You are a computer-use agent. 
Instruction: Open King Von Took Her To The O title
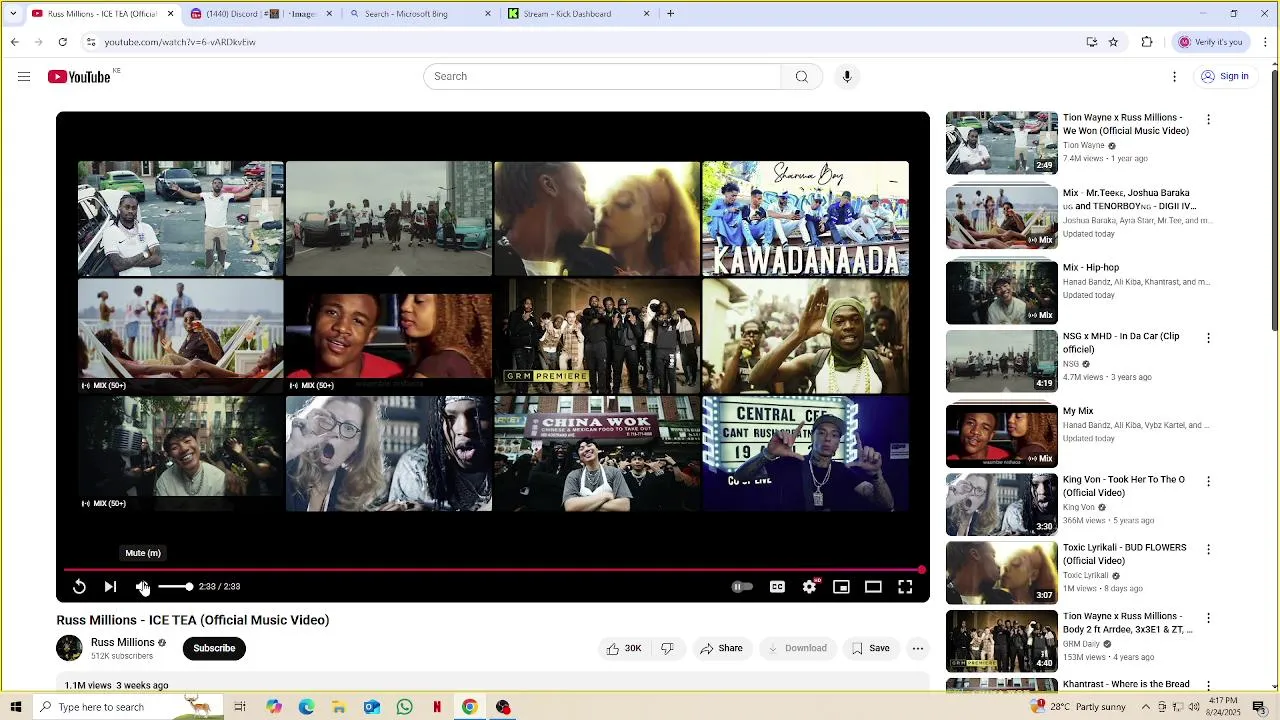[1124, 486]
